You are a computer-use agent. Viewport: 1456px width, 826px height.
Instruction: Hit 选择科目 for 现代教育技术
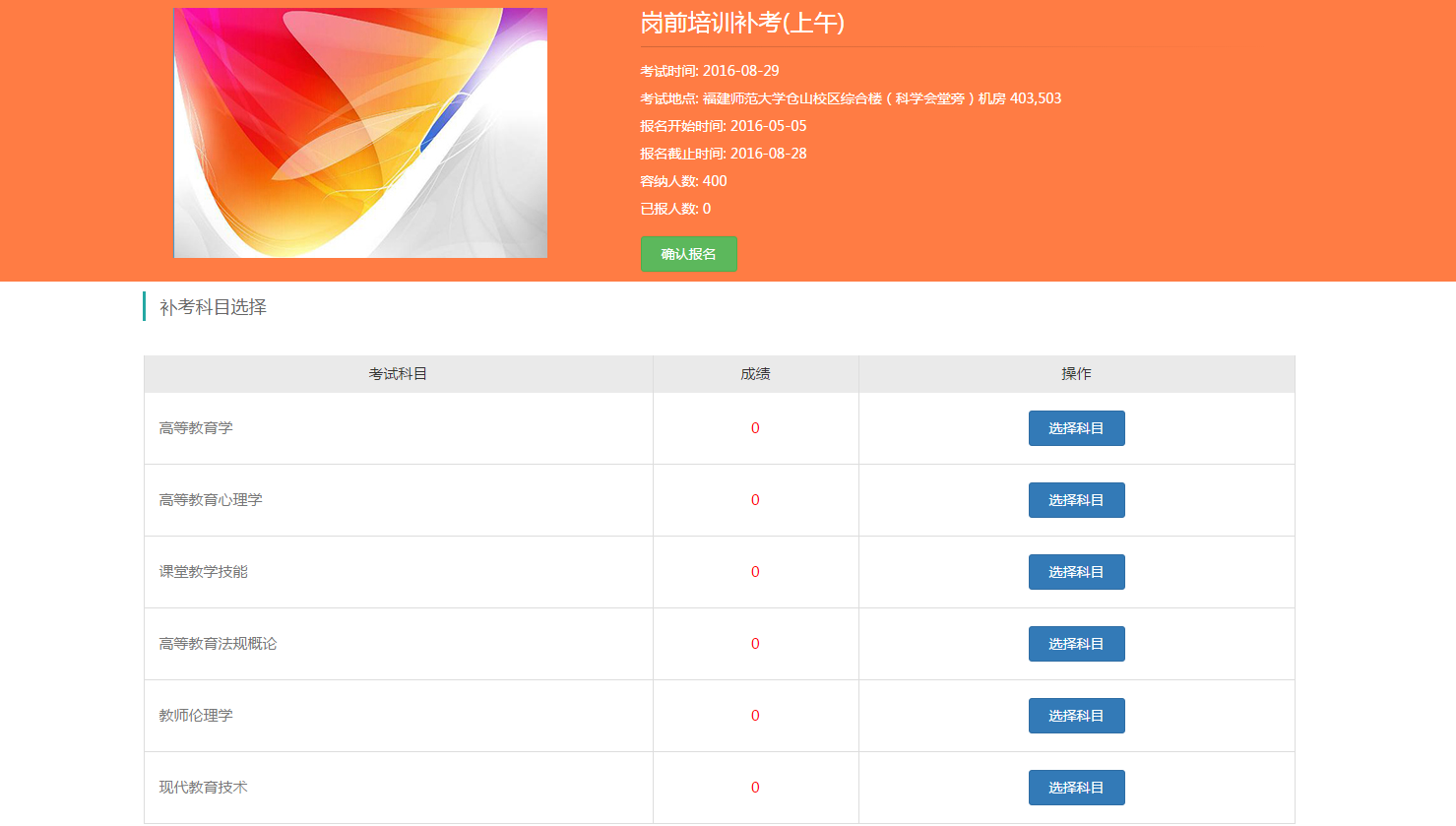click(x=1076, y=788)
